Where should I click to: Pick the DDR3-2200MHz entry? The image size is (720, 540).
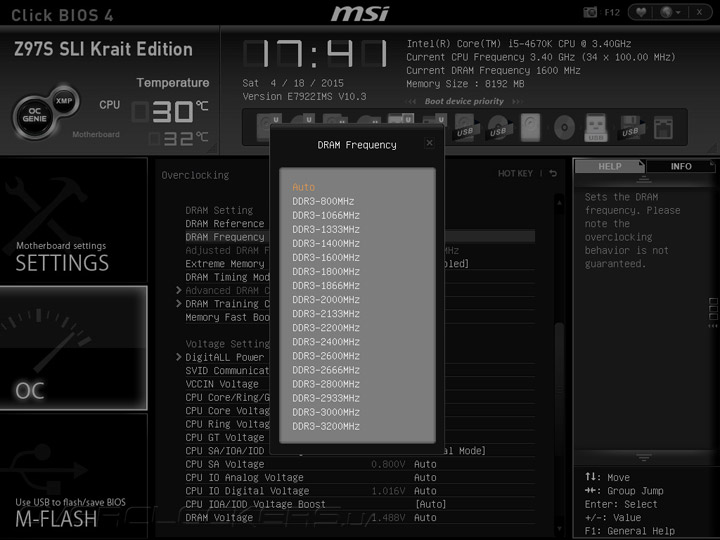pos(326,328)
